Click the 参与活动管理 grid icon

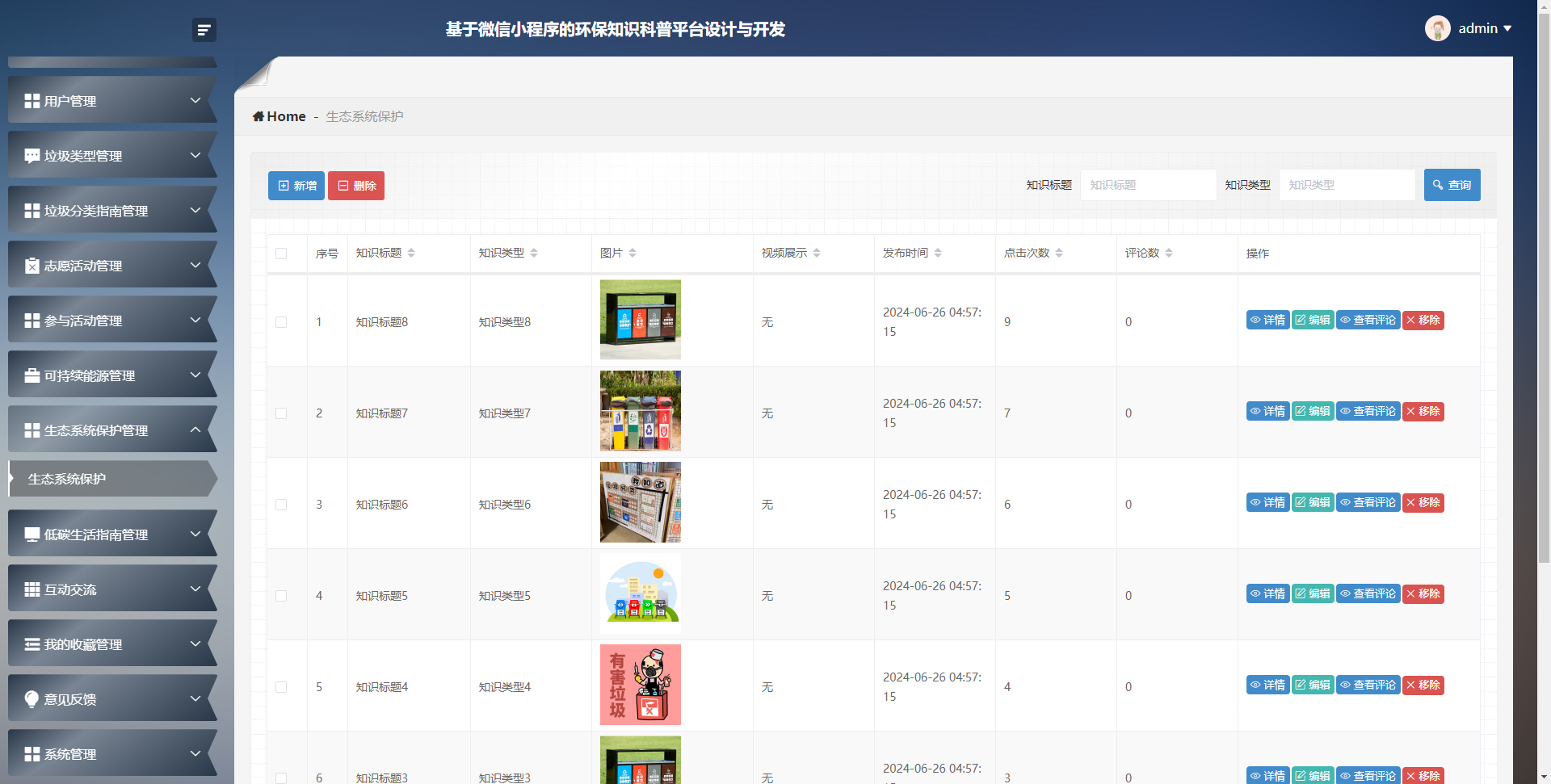point(32,321)
